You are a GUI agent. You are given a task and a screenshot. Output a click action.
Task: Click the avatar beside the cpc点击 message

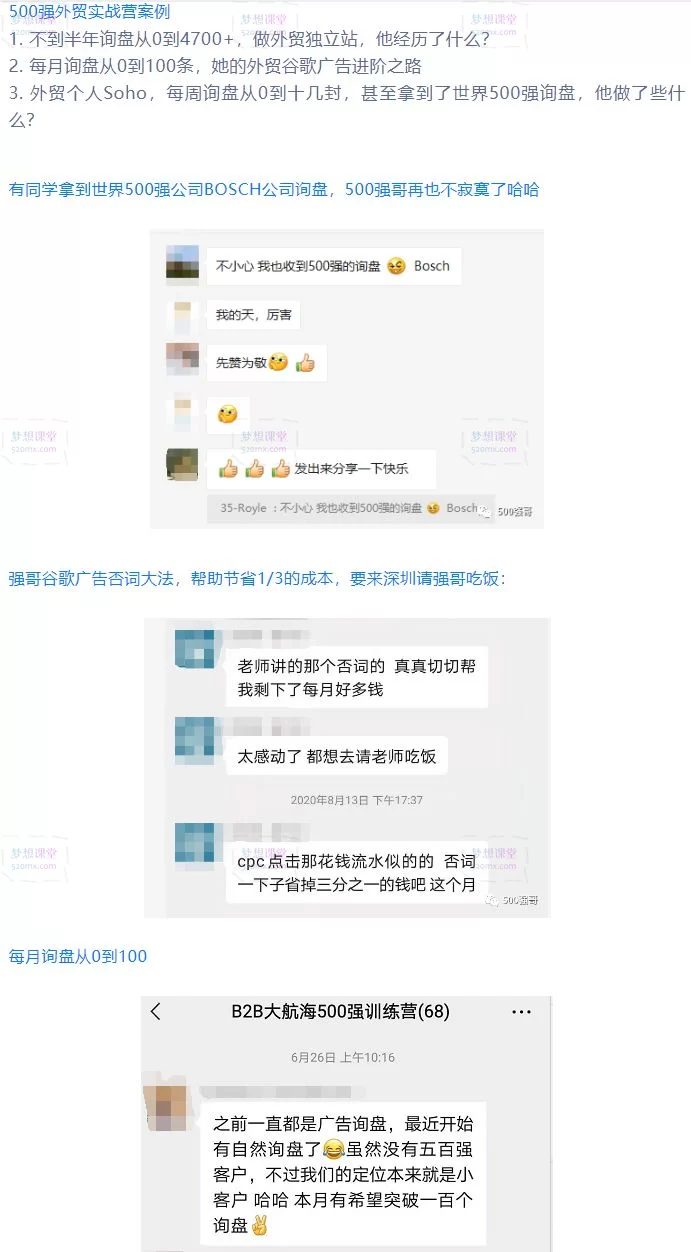pyautogui.click(x=195, y=842)
